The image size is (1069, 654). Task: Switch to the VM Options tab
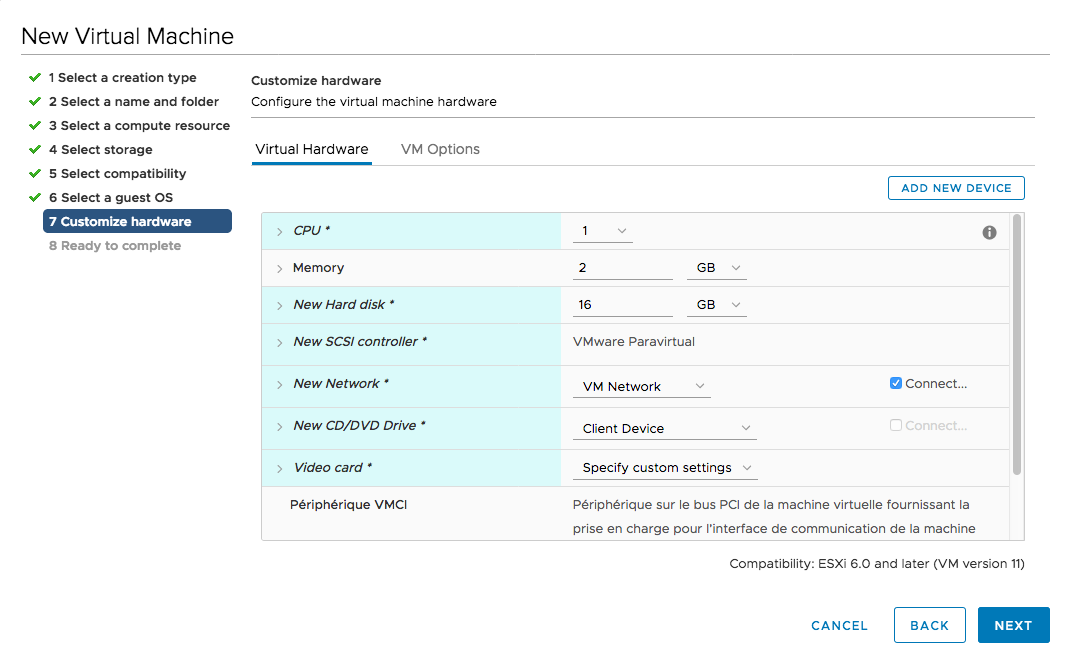[440, 149]
